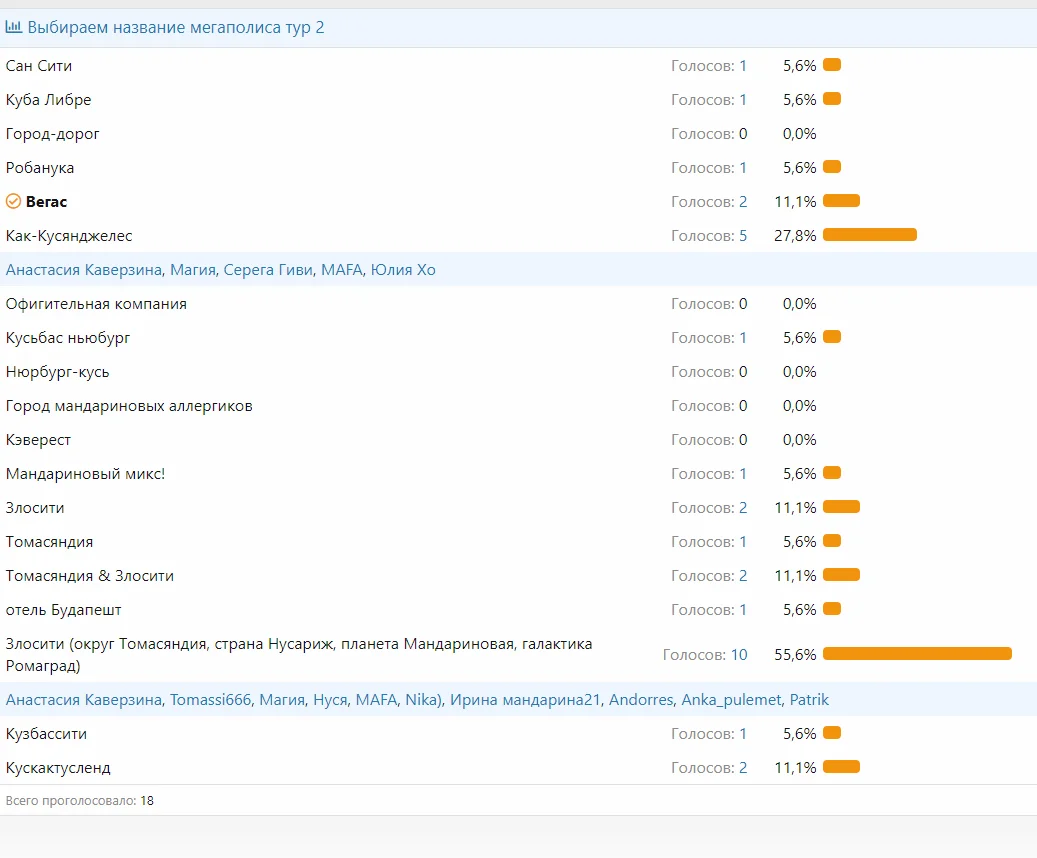Image resolution: width=1037 pixels, height=858 pixels.
Task: Visit the voter Юлия Хо
Action: tap(403, 270)
